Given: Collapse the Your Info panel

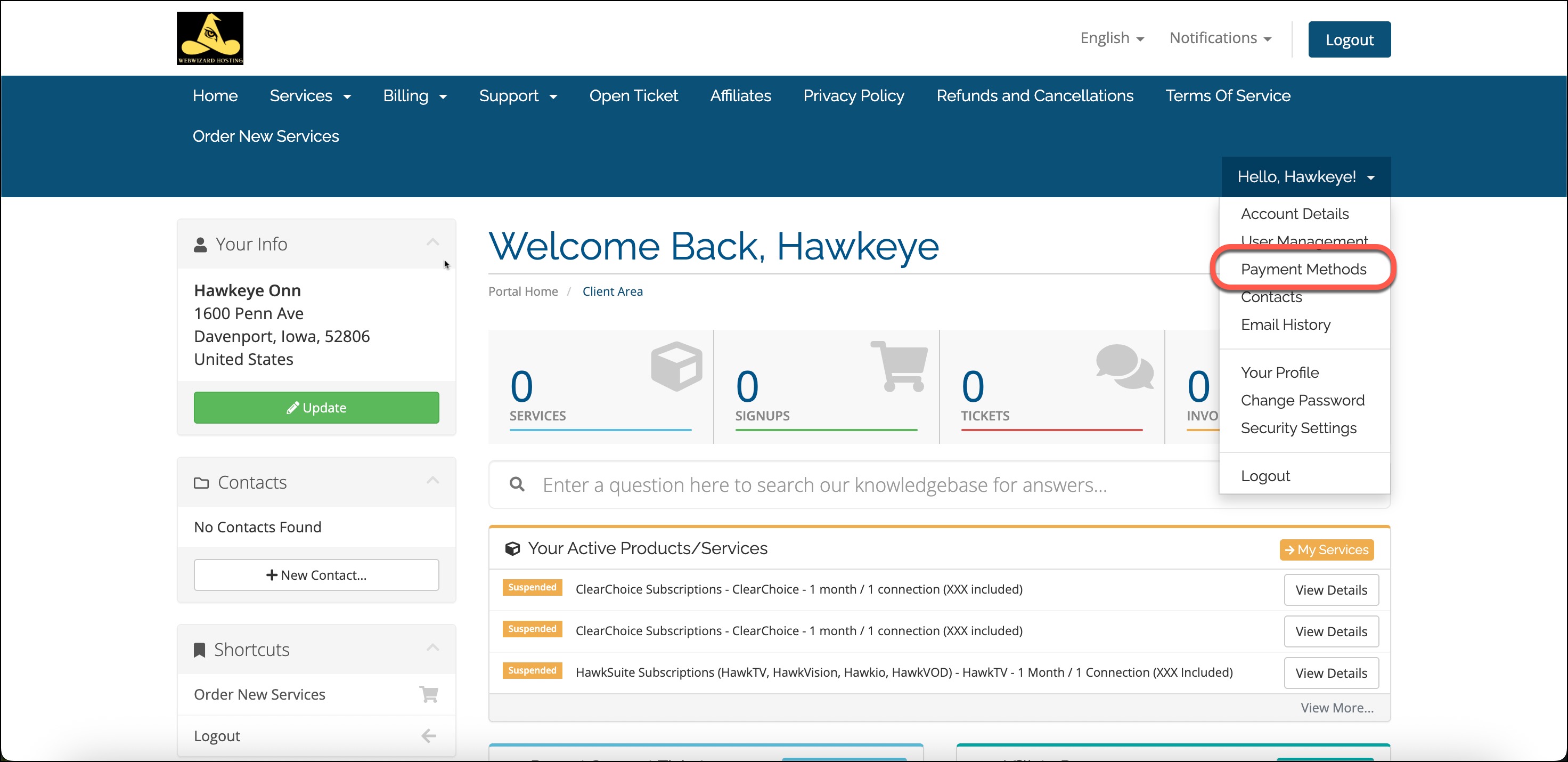Looking at the screenshot, I should (432, 242).
